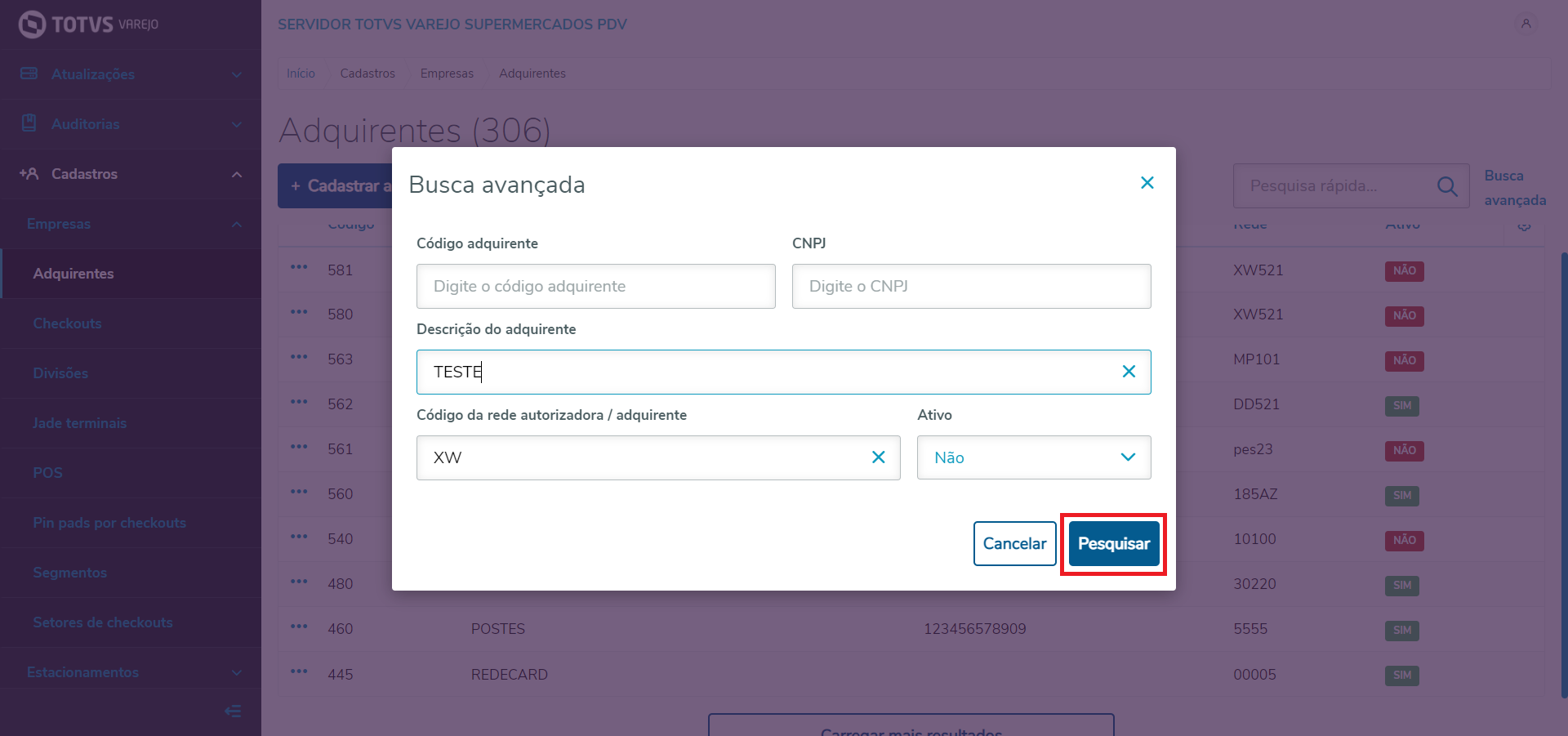Open row actions for adquirente 460

(x=299, y=627)
